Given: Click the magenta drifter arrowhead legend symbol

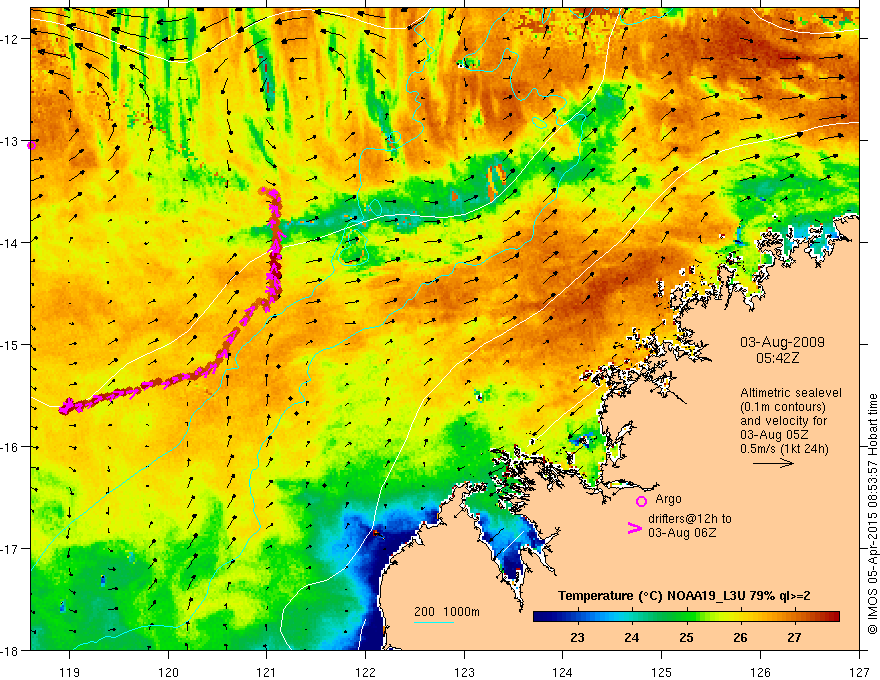Looking at the screenshot, I should [x=634, y=528].
